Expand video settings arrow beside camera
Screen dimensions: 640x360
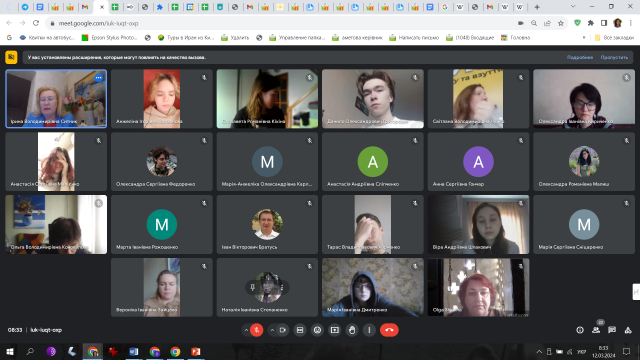pos(272,330)
